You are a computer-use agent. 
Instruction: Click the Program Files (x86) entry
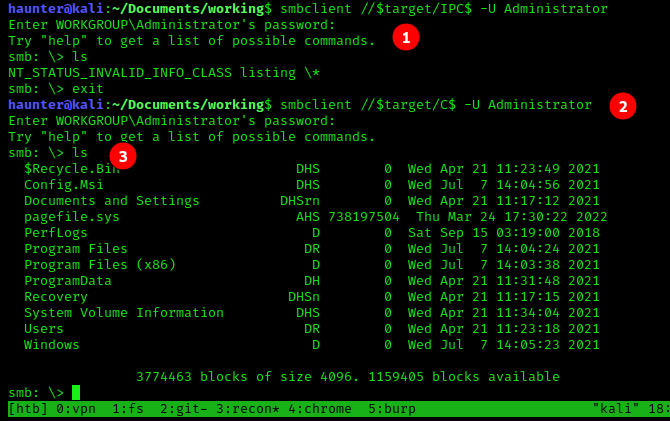[100, 265]
